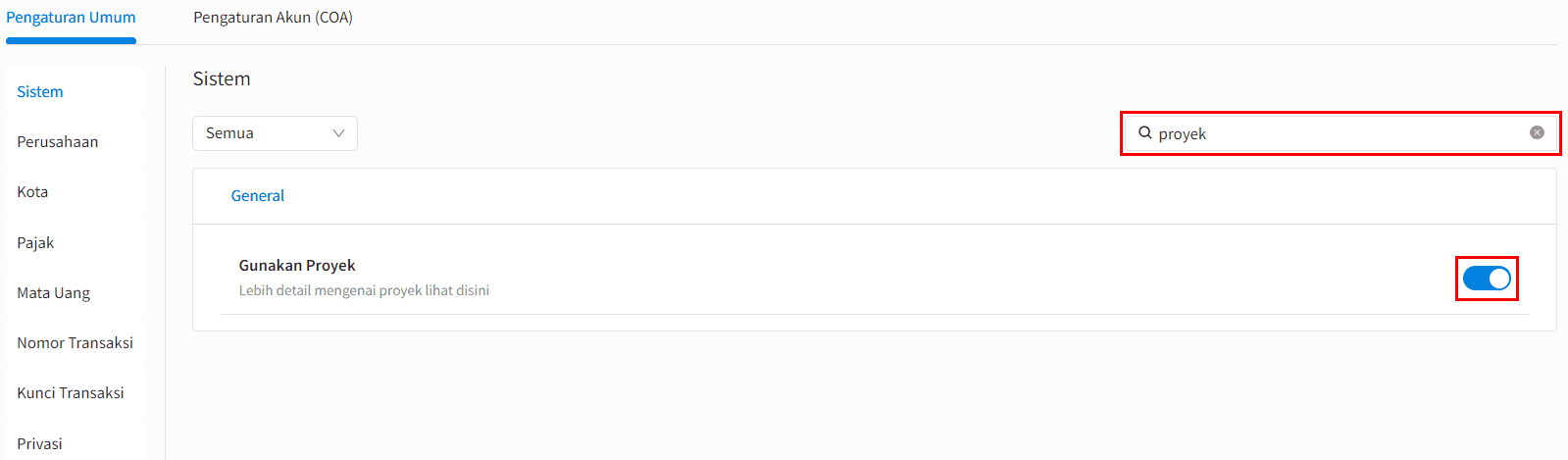Click the Gunakan Proyek setting label
This screenshot has height=460, width=1568.
[x=297, y=265]
